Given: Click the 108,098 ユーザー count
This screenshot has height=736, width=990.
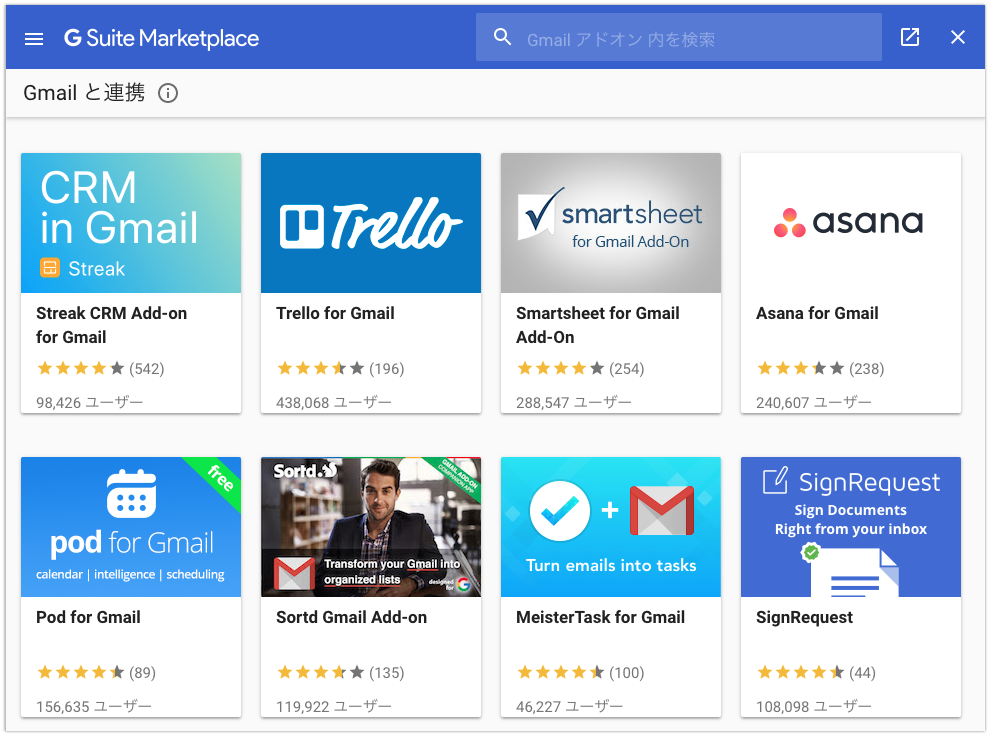Looking at the screenshot, I should click(x=813, y=707).
